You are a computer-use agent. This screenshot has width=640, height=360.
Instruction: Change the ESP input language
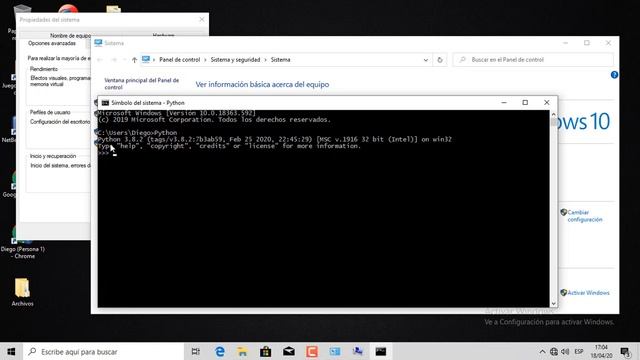[x=579, y=351]
